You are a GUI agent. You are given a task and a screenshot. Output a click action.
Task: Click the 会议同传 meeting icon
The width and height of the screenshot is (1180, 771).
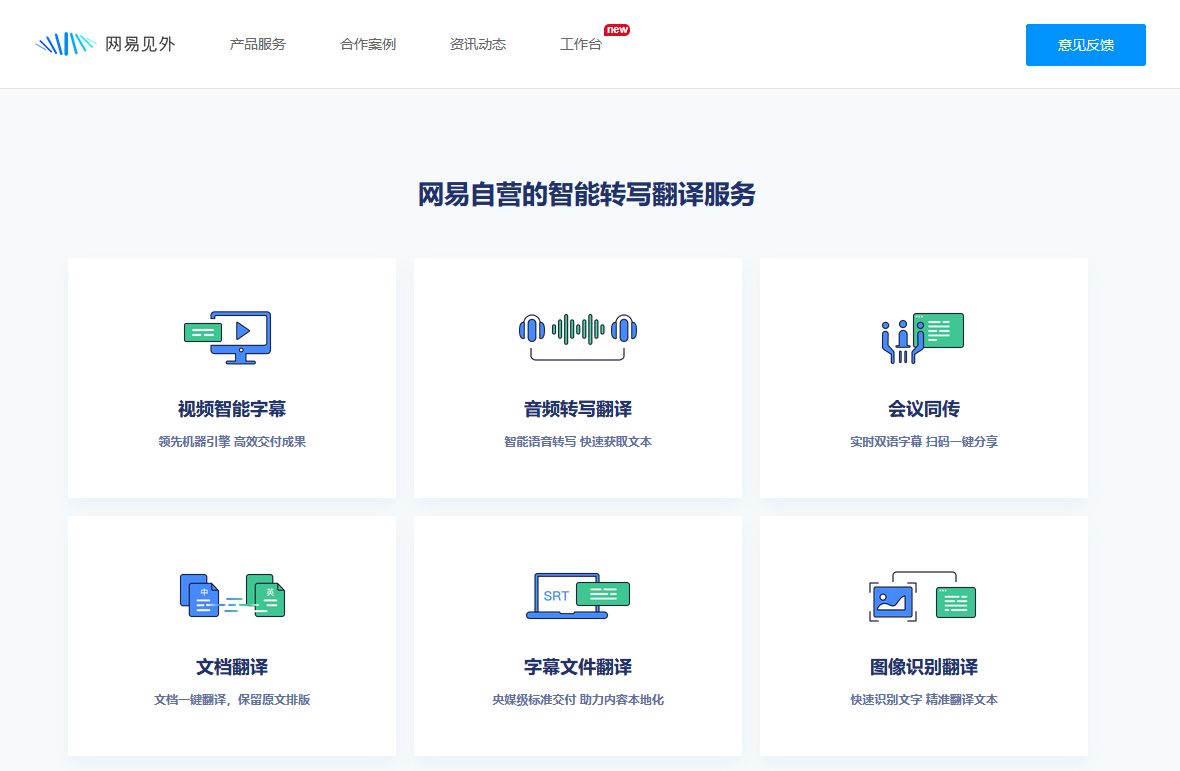click(x=923, y=338)
